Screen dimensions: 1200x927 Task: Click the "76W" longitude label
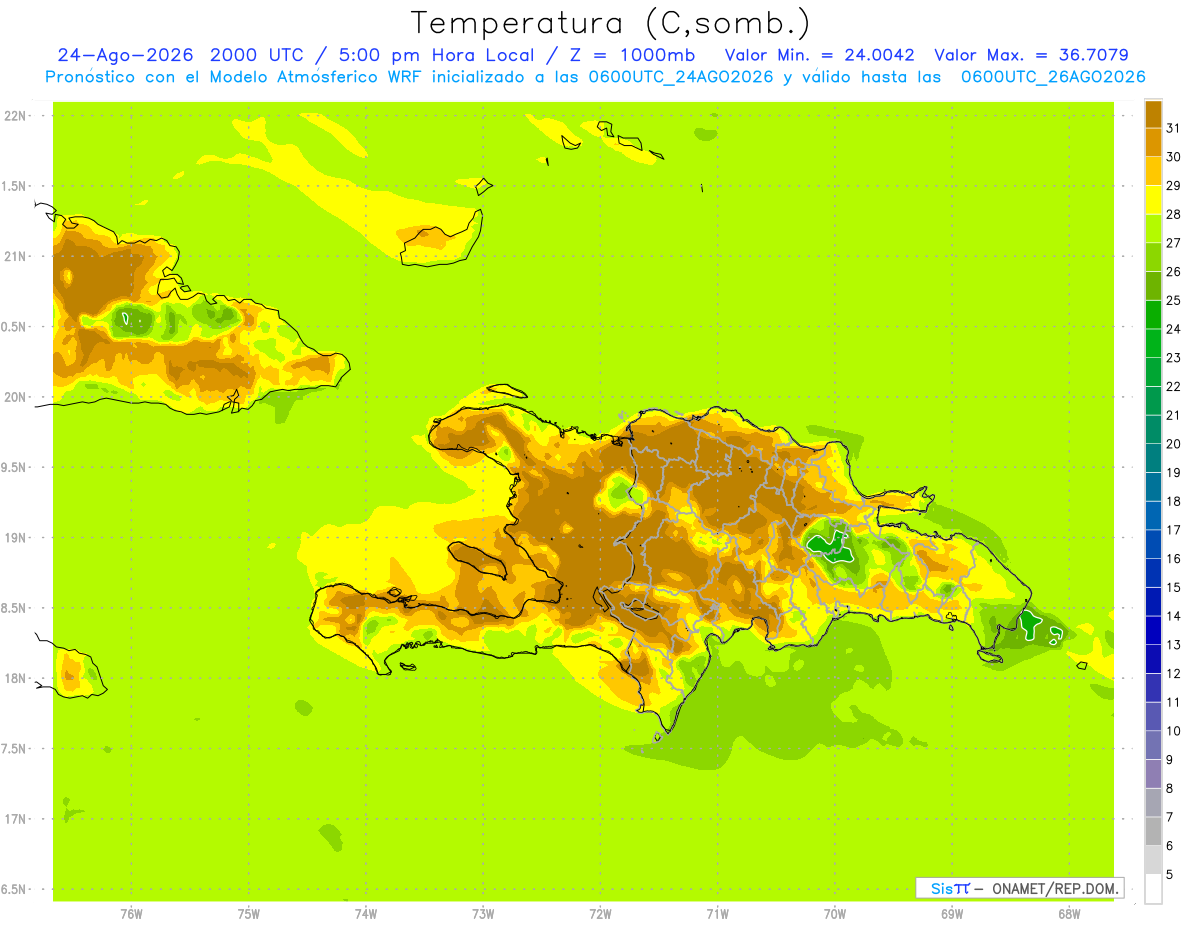point(131,913)
